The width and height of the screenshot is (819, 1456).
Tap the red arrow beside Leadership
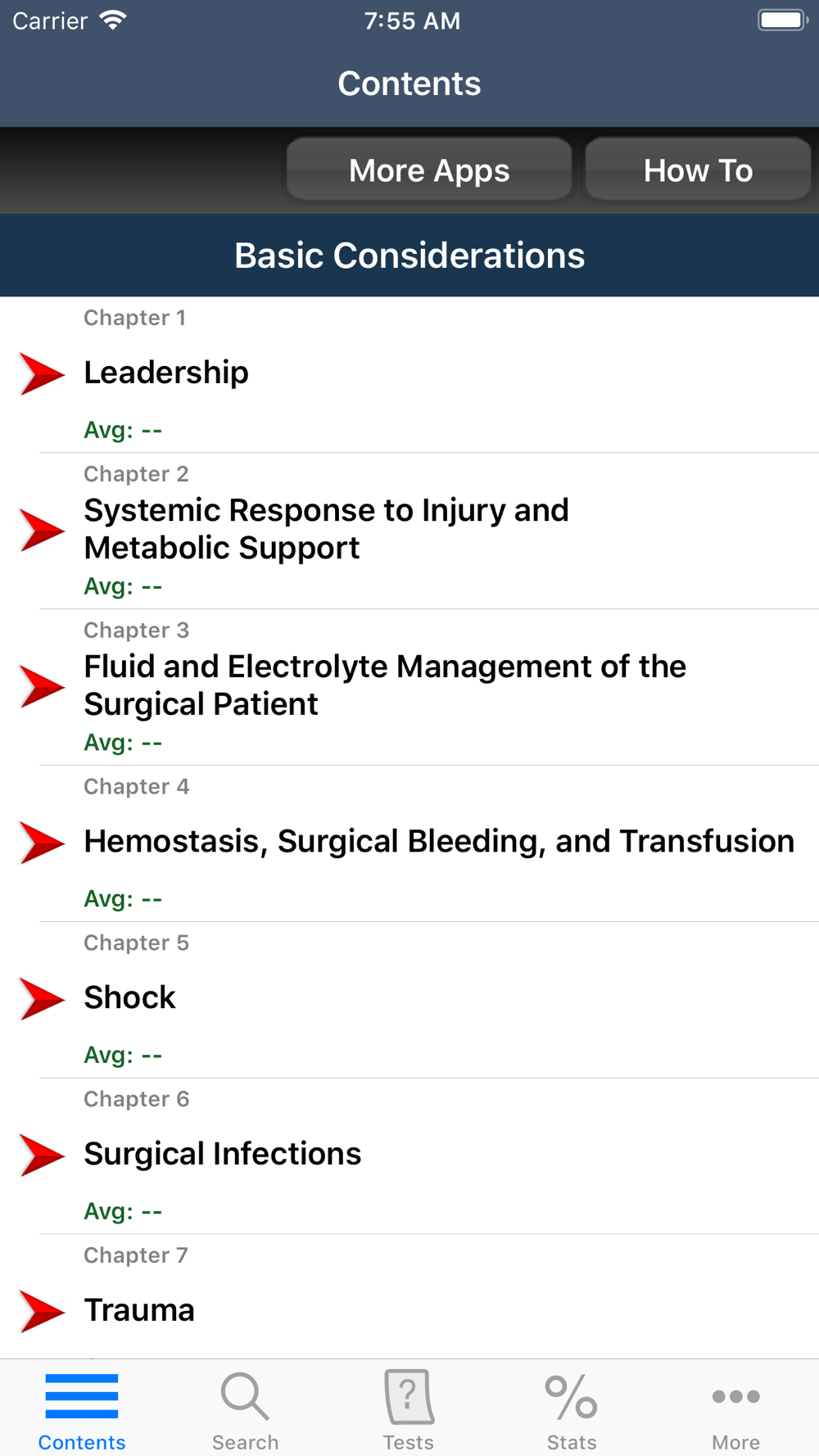[x=42, y=374]
